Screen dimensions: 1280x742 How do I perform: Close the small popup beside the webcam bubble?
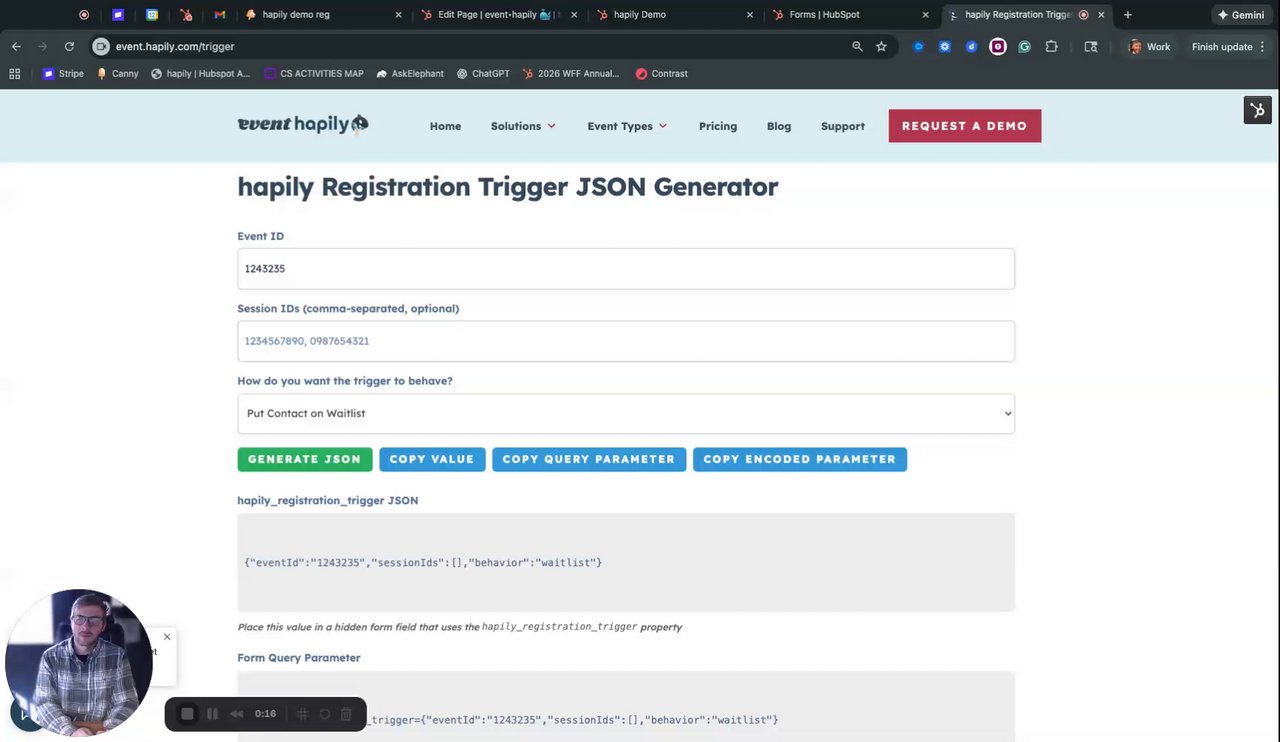[167, 637]
